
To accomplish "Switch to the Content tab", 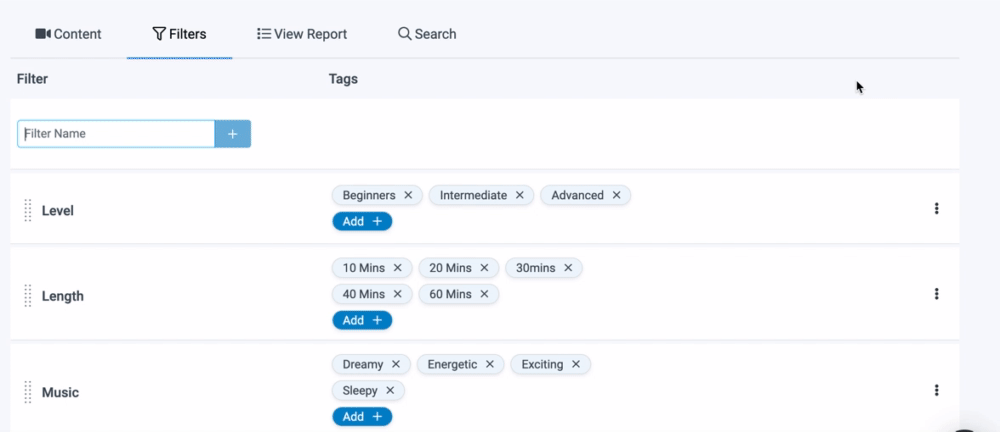I will click(x=68, y=34).
